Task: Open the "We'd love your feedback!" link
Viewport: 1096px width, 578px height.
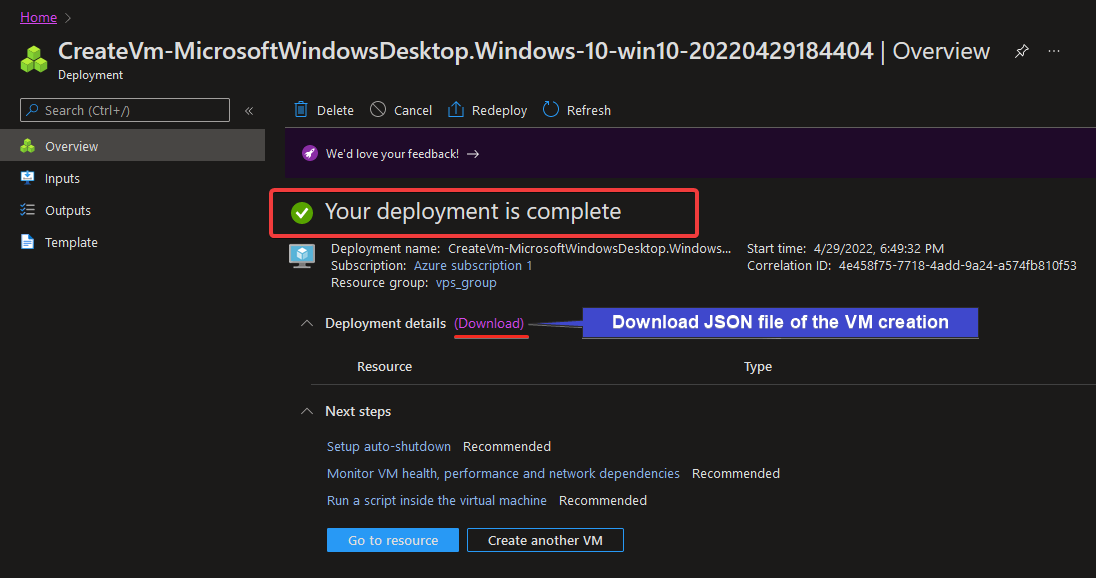Action: click(392, 154)
